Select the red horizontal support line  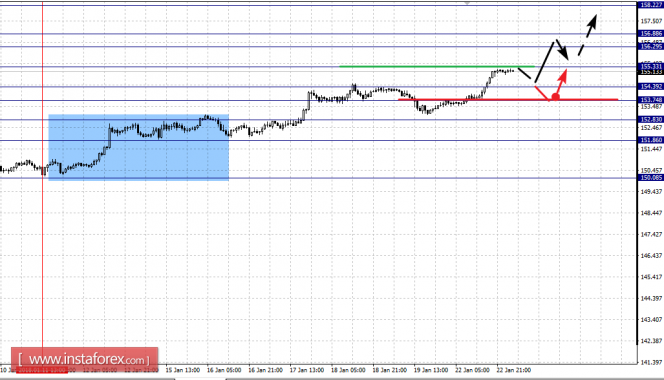[508, 100]
